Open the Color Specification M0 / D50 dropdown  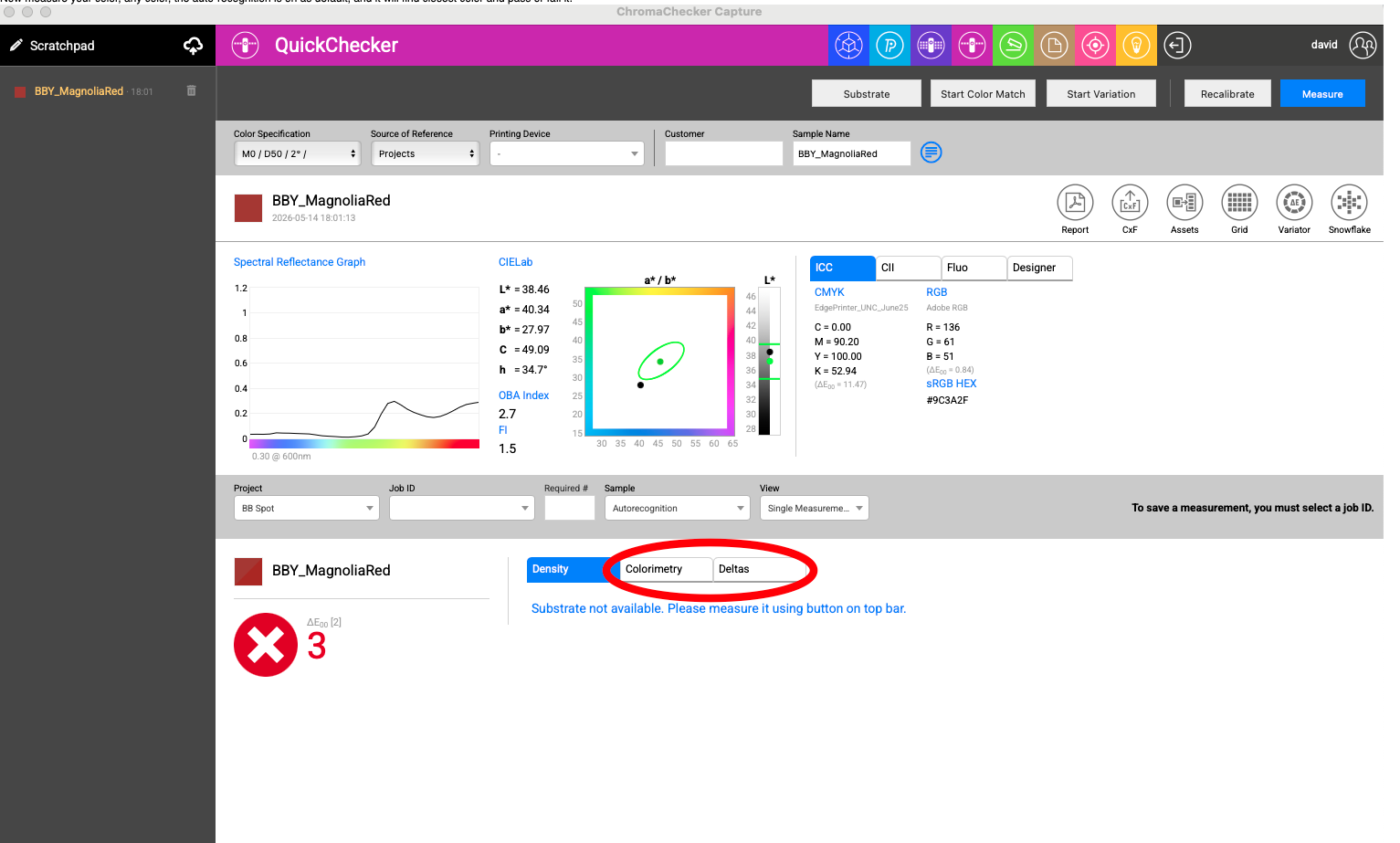point(298,153)
